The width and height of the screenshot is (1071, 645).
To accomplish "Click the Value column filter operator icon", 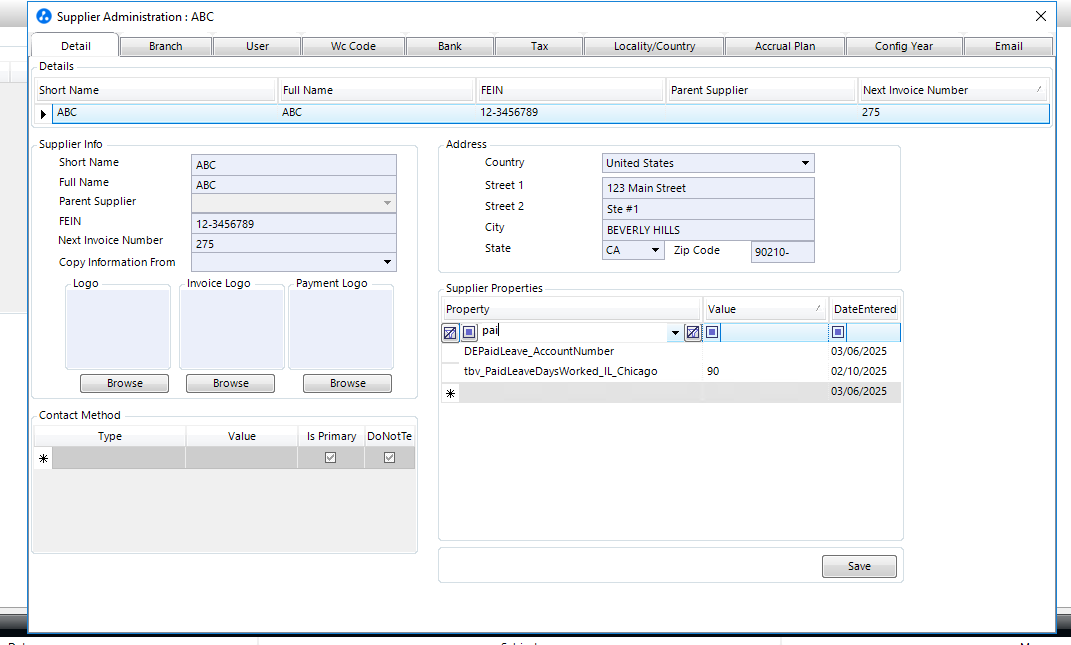I will click(713, 333).
